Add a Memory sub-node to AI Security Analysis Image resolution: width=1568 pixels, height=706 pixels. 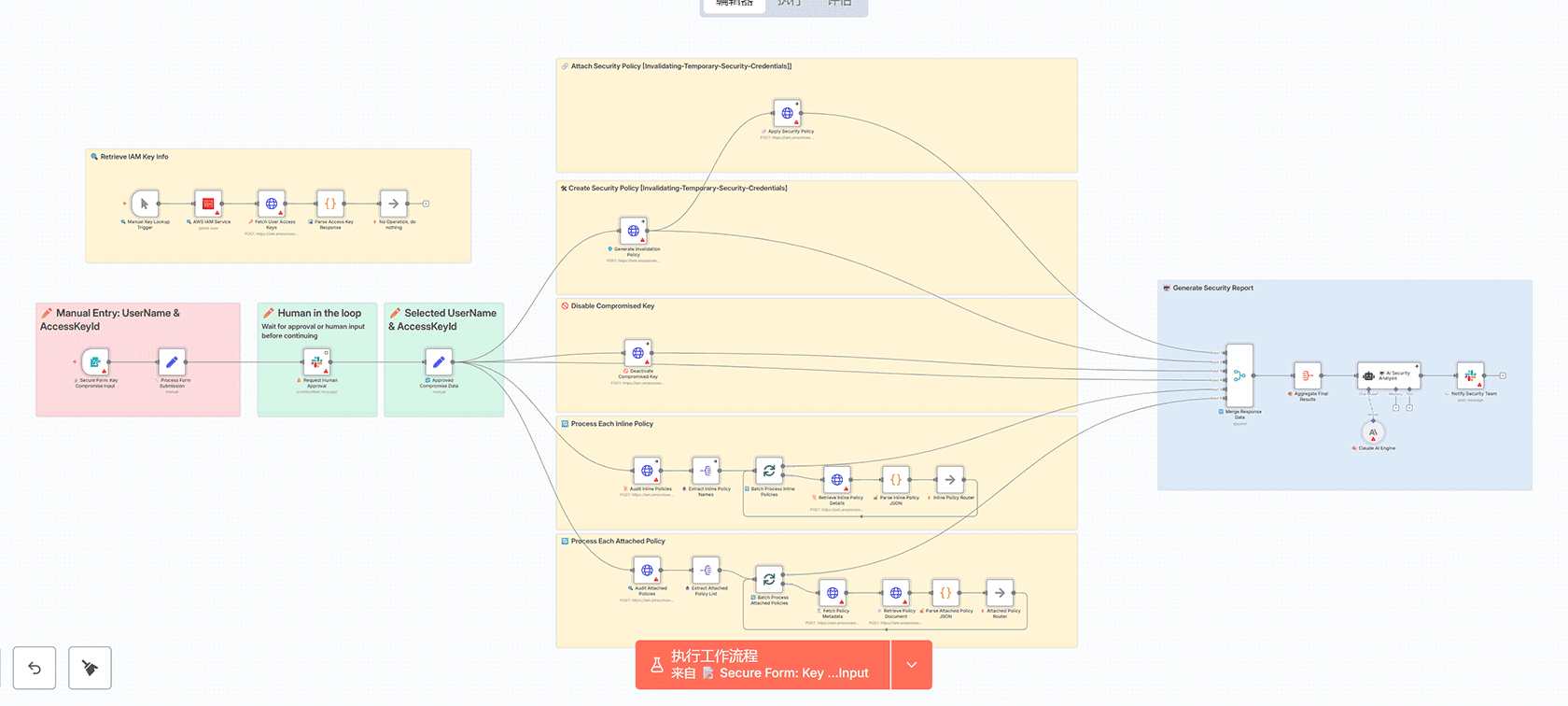click(1396, 407)
